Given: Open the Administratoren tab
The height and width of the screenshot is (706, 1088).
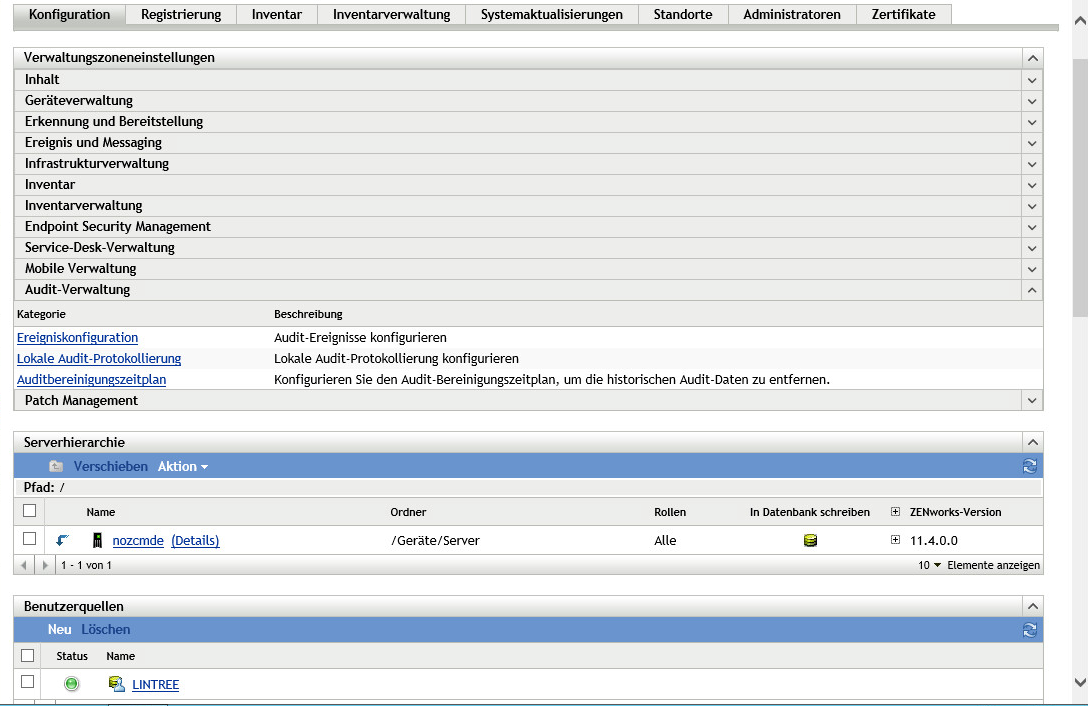Looking at the screenshot, I should coord(792,15).
